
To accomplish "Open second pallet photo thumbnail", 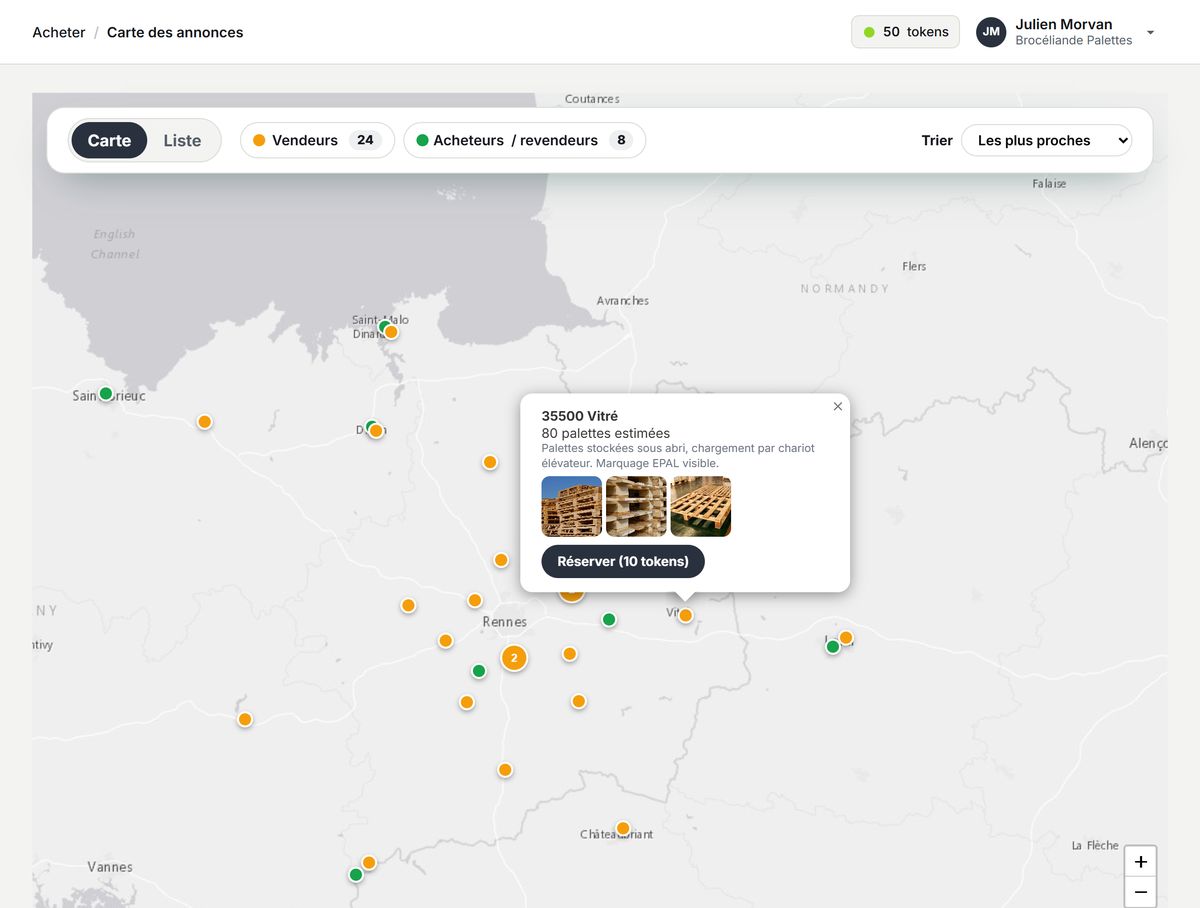I will click(636, 506).
